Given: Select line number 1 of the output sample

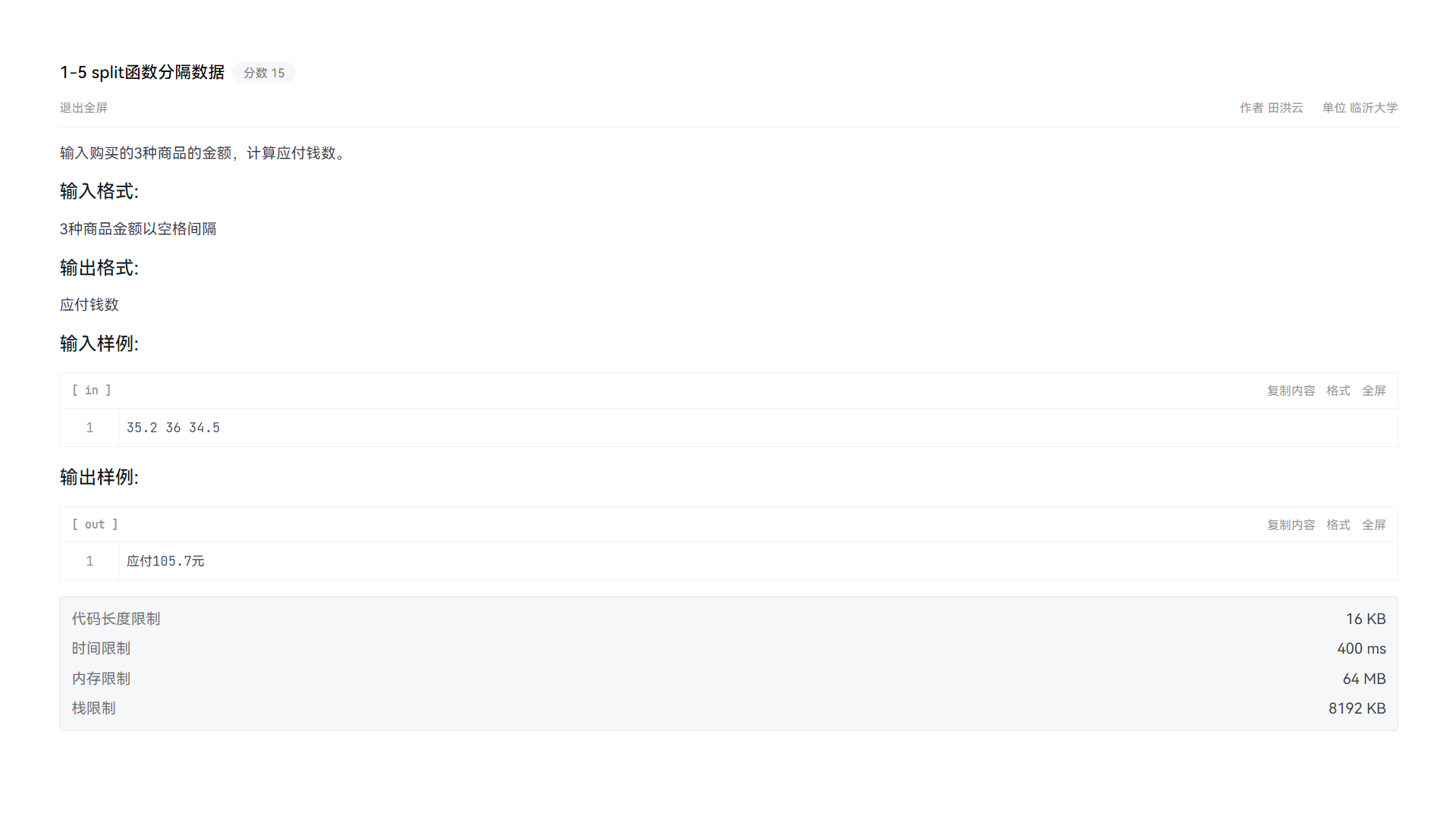Looking at the screenshot, I should [x=89, y=561].
